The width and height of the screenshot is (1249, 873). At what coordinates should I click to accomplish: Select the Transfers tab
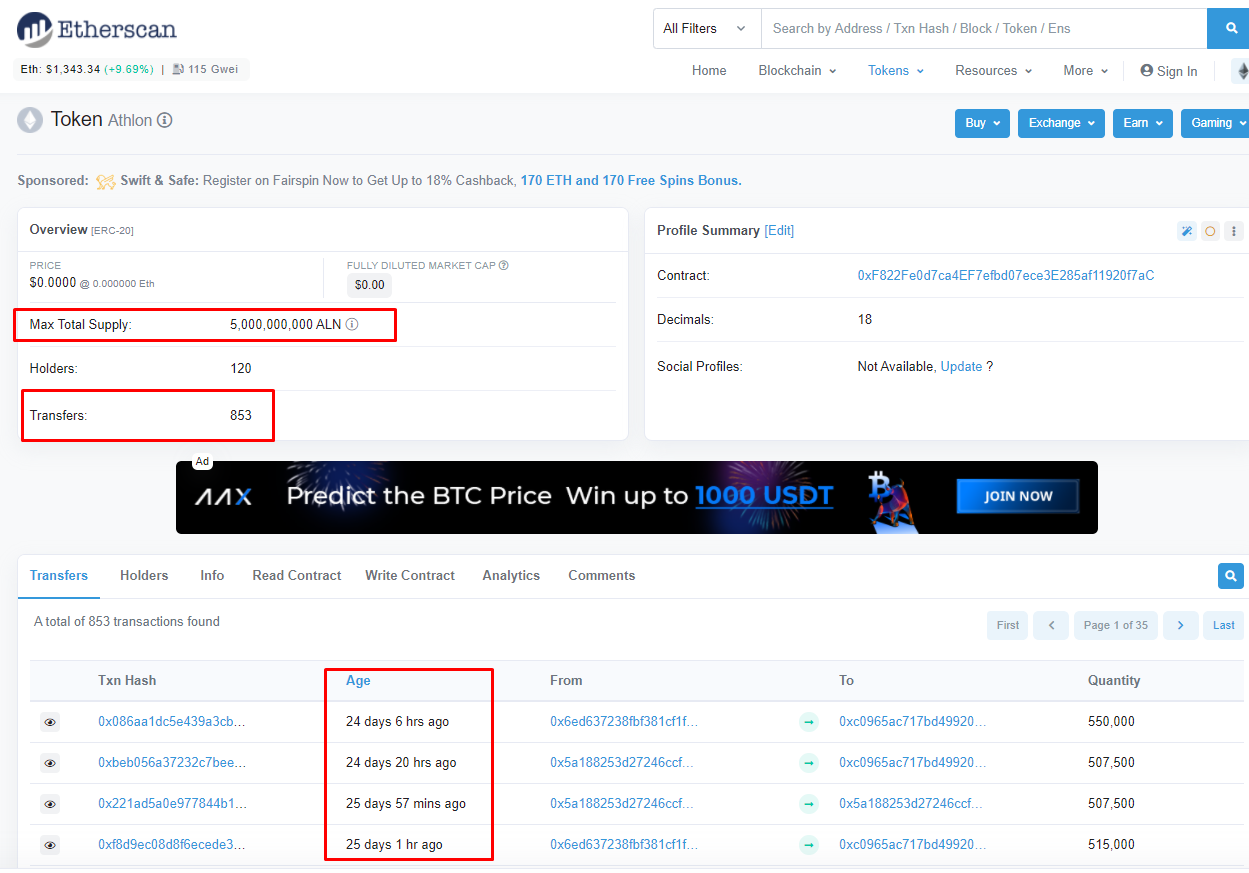pos(59,576)
